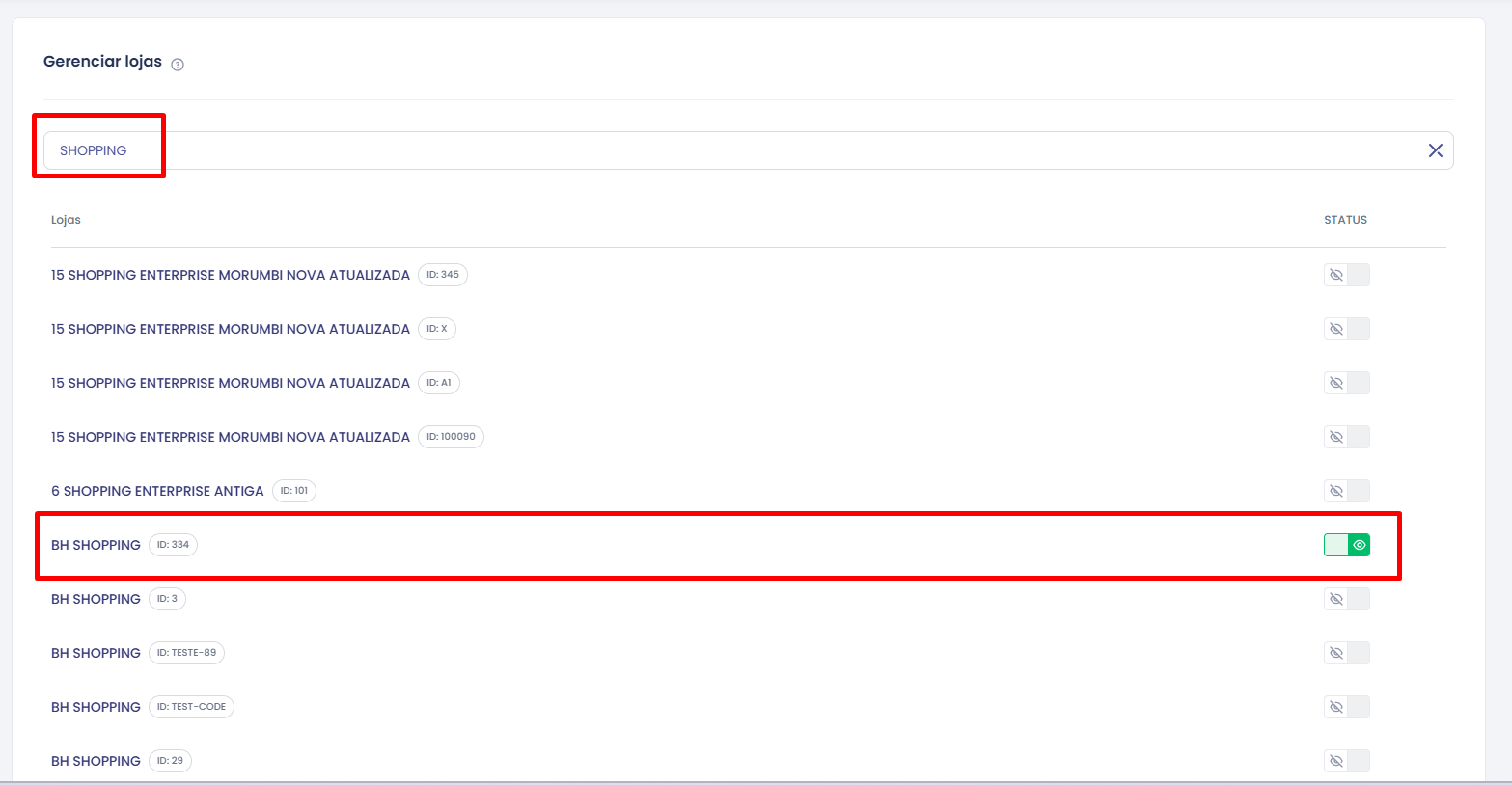Select BH SHOPPING store name with ID: 29
This screenshot has height=785, width=1512.
(x=96, y=761)
